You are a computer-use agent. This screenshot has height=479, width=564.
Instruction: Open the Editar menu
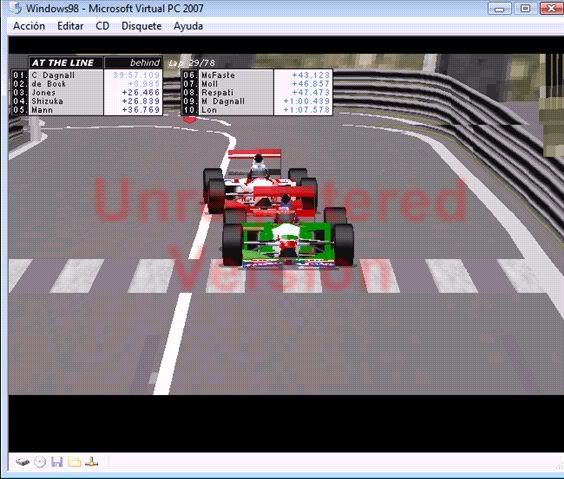pyautogui.click(x=70, y=26)
